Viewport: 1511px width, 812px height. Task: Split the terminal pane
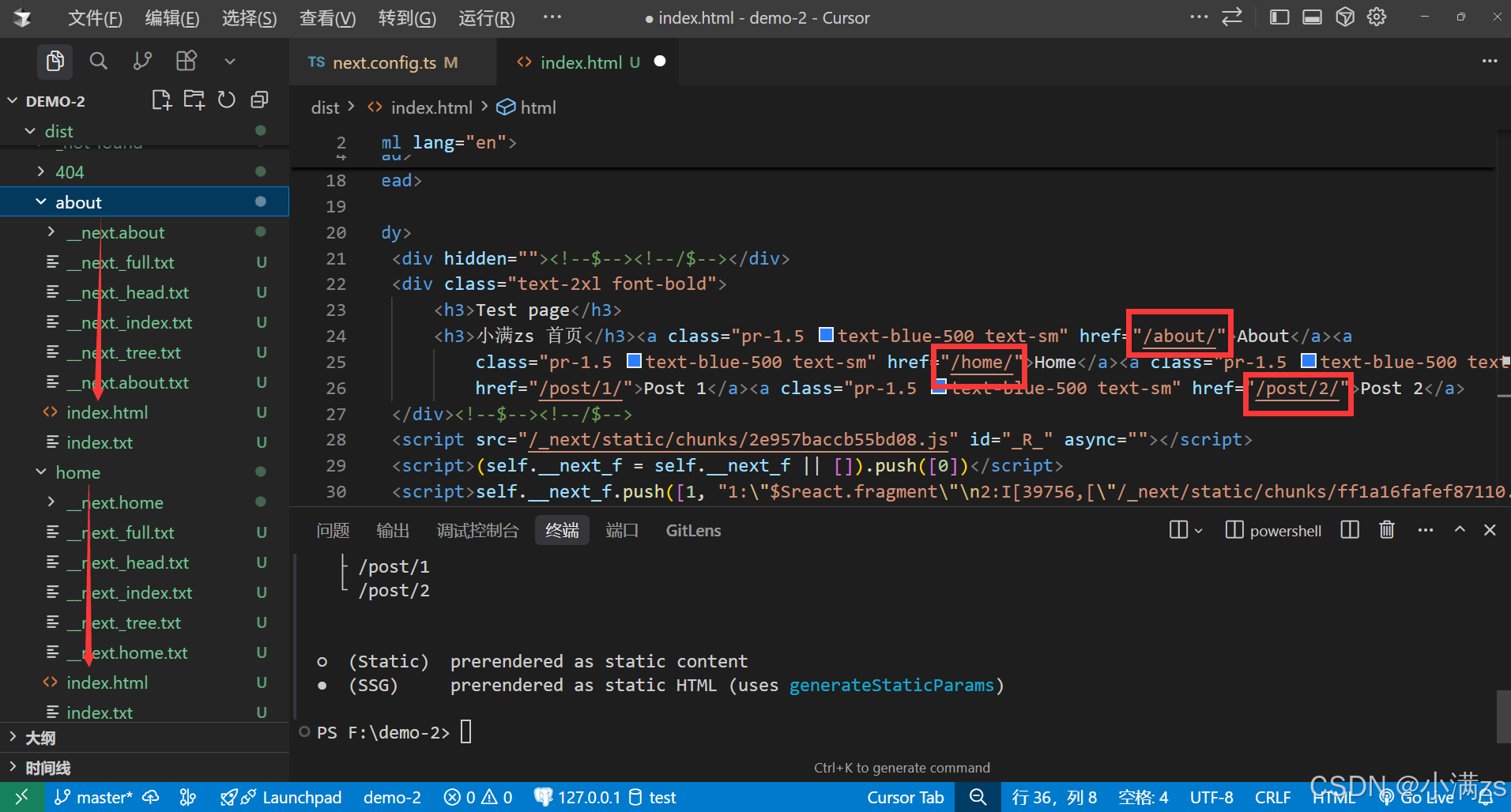point(1350,530)
